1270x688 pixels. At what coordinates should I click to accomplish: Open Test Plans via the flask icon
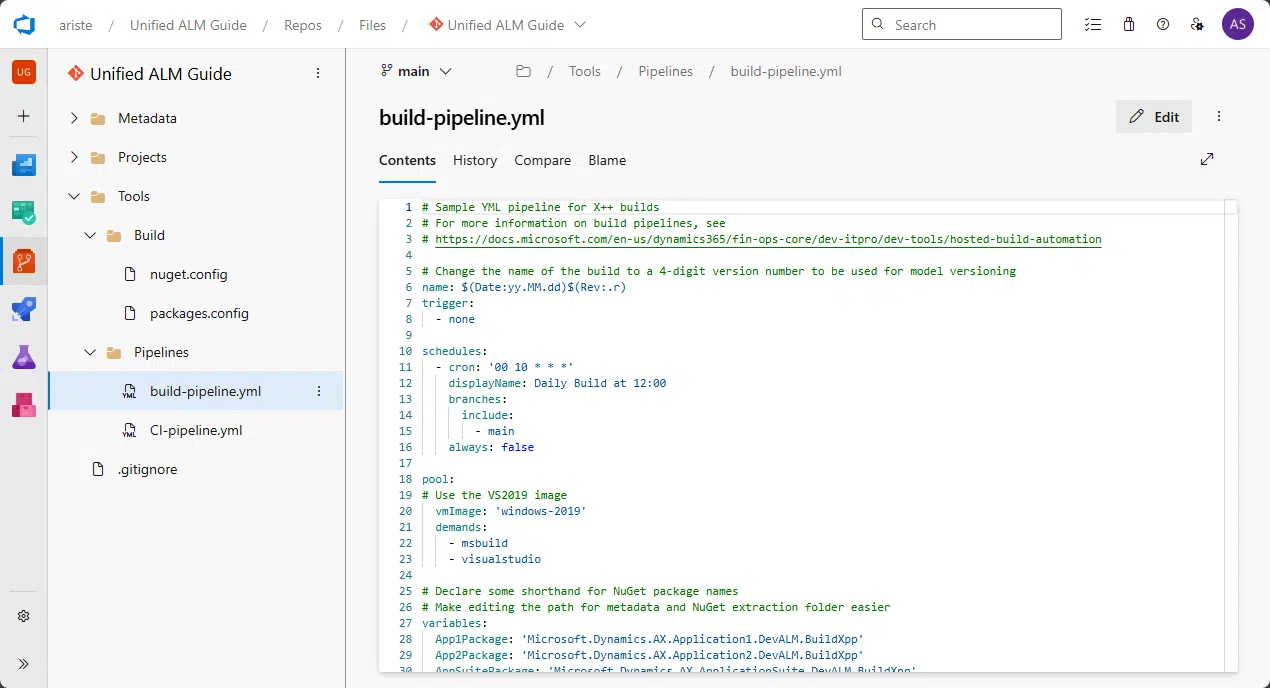point(24,357)
